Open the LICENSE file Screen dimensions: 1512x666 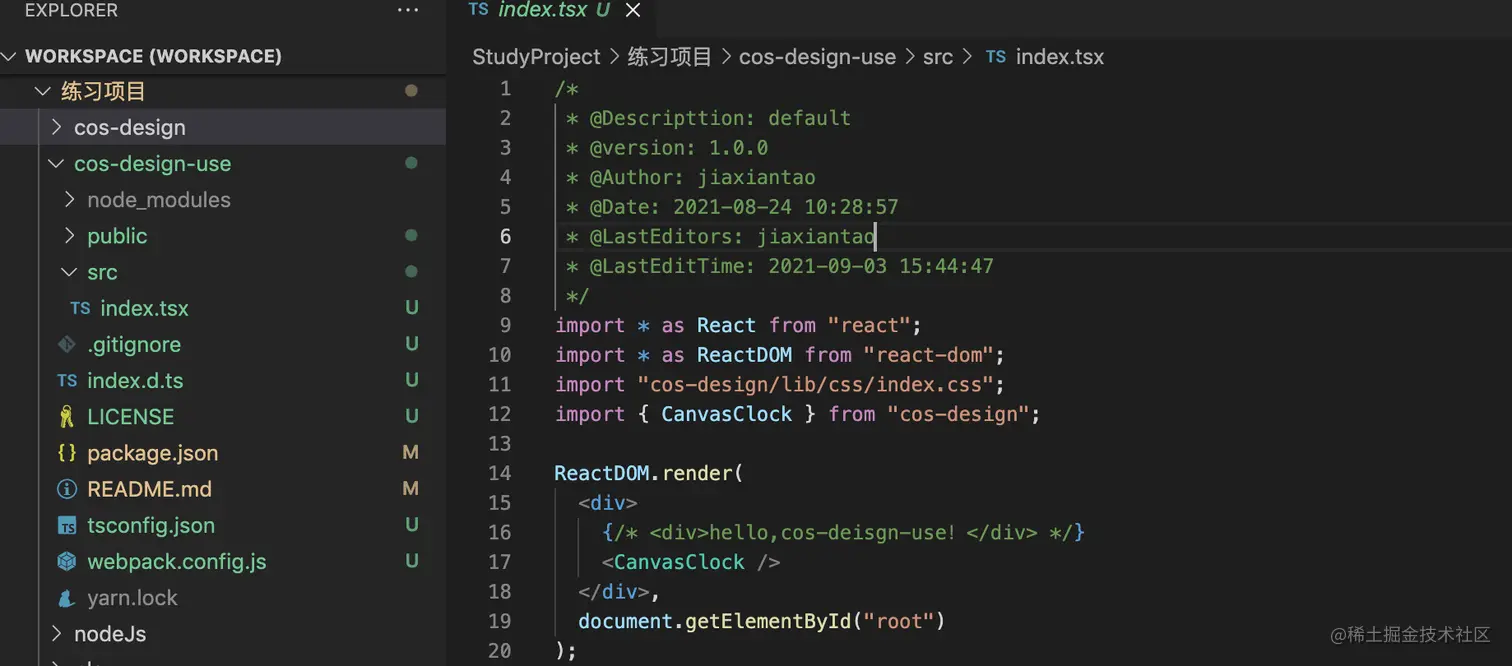pyautogui.click(x=131, y=416)
